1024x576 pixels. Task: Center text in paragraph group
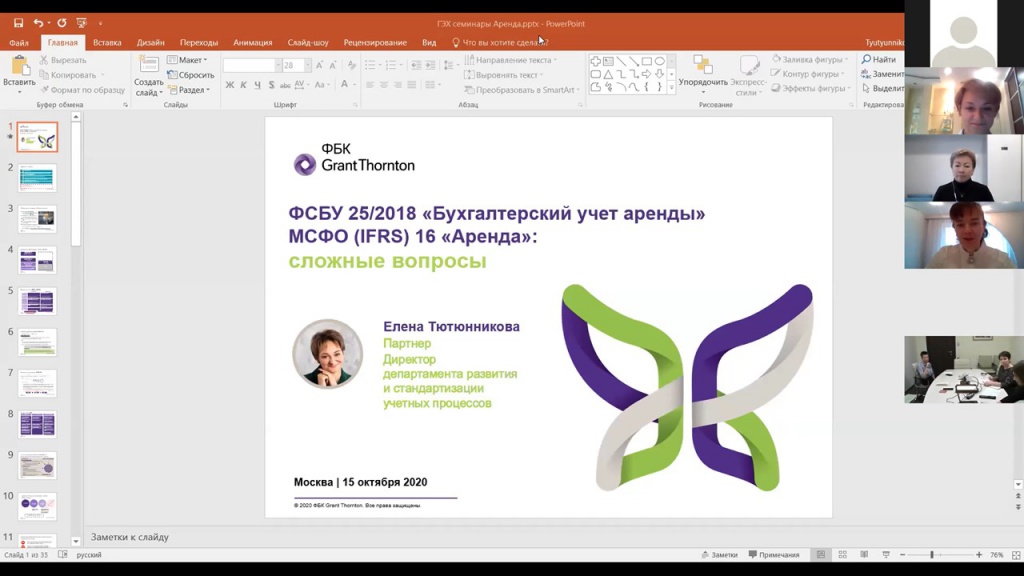click(384, 85)
